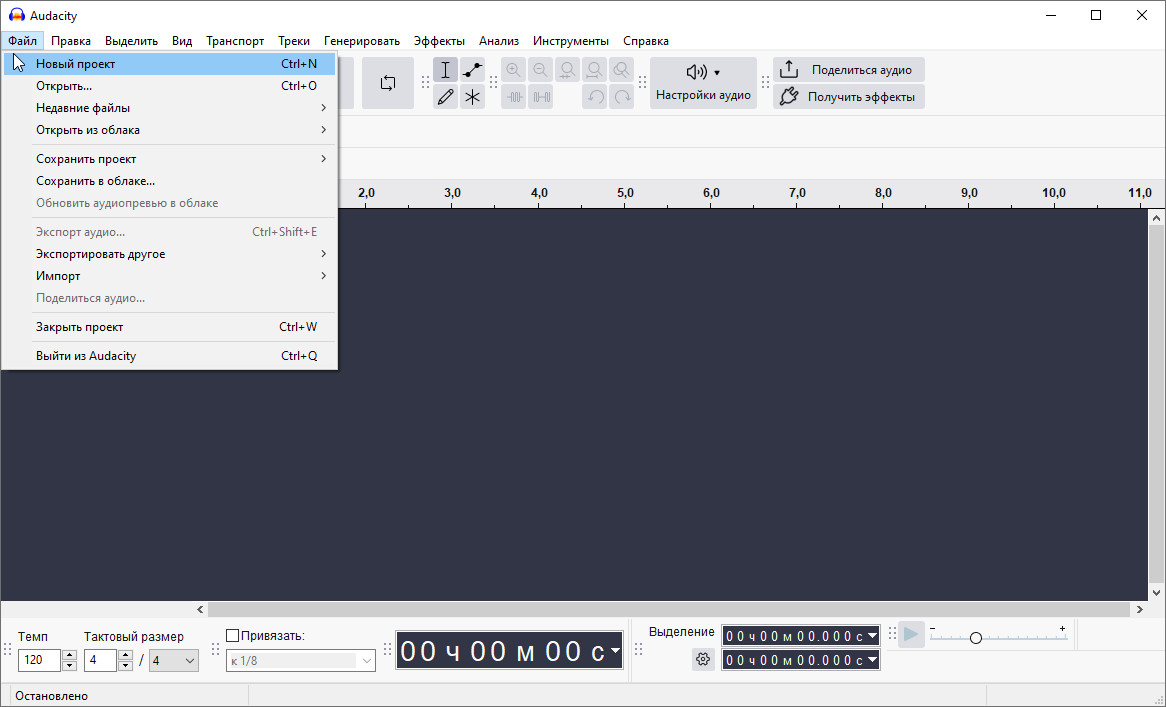Image resolution: width=1166 pixels, height=707 pixels.
Task: Select the Selection (I-beam) tool
Action: [445, 71]
